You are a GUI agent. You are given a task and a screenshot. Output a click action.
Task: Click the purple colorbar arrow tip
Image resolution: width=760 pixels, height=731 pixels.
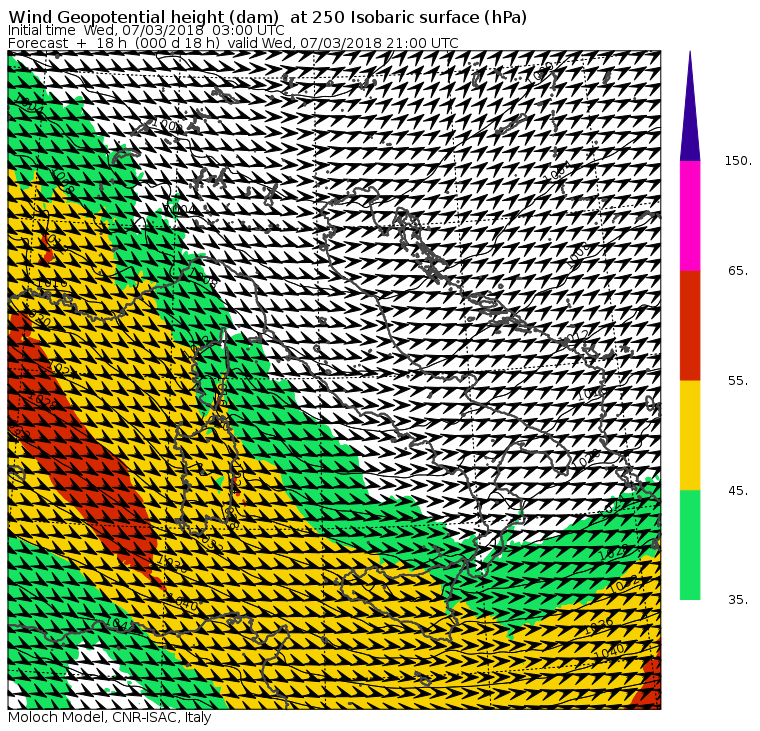690,106
